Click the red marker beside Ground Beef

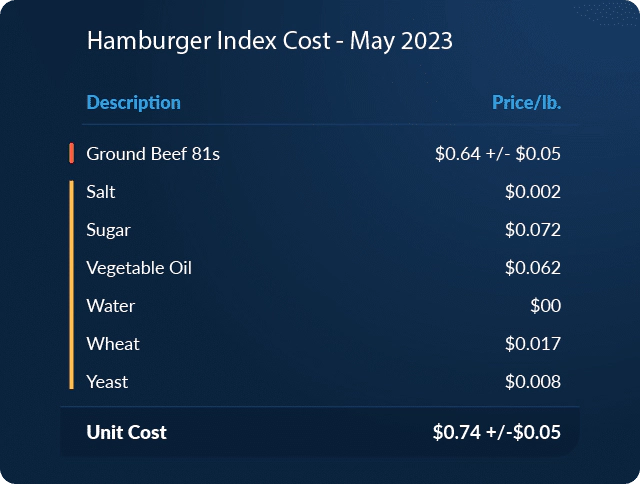point(72,153)
